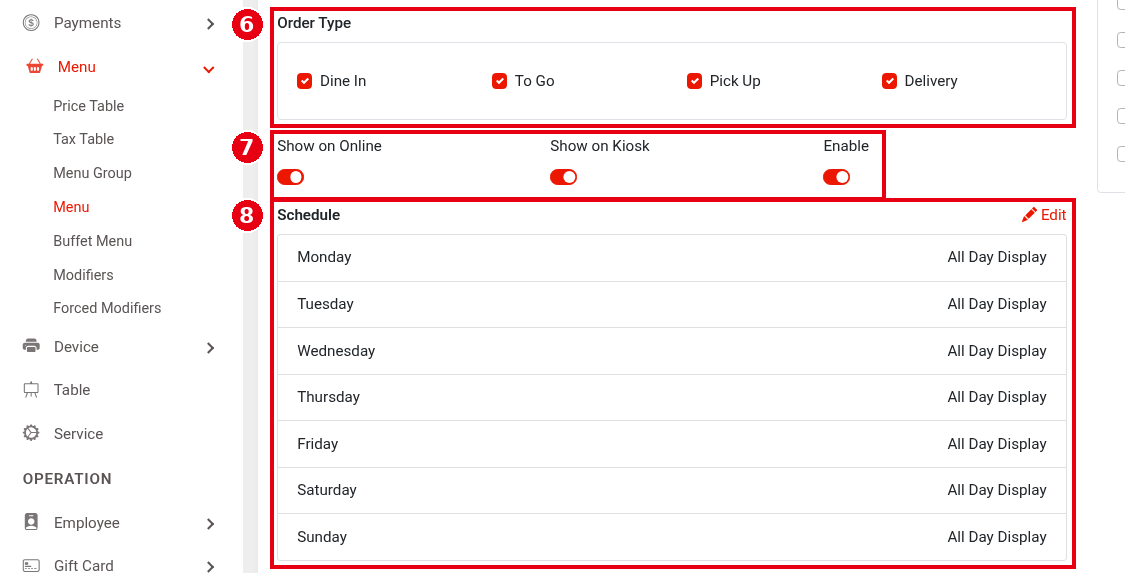Click the Device printer icon

pyautogui.click(x=31, y=346)
